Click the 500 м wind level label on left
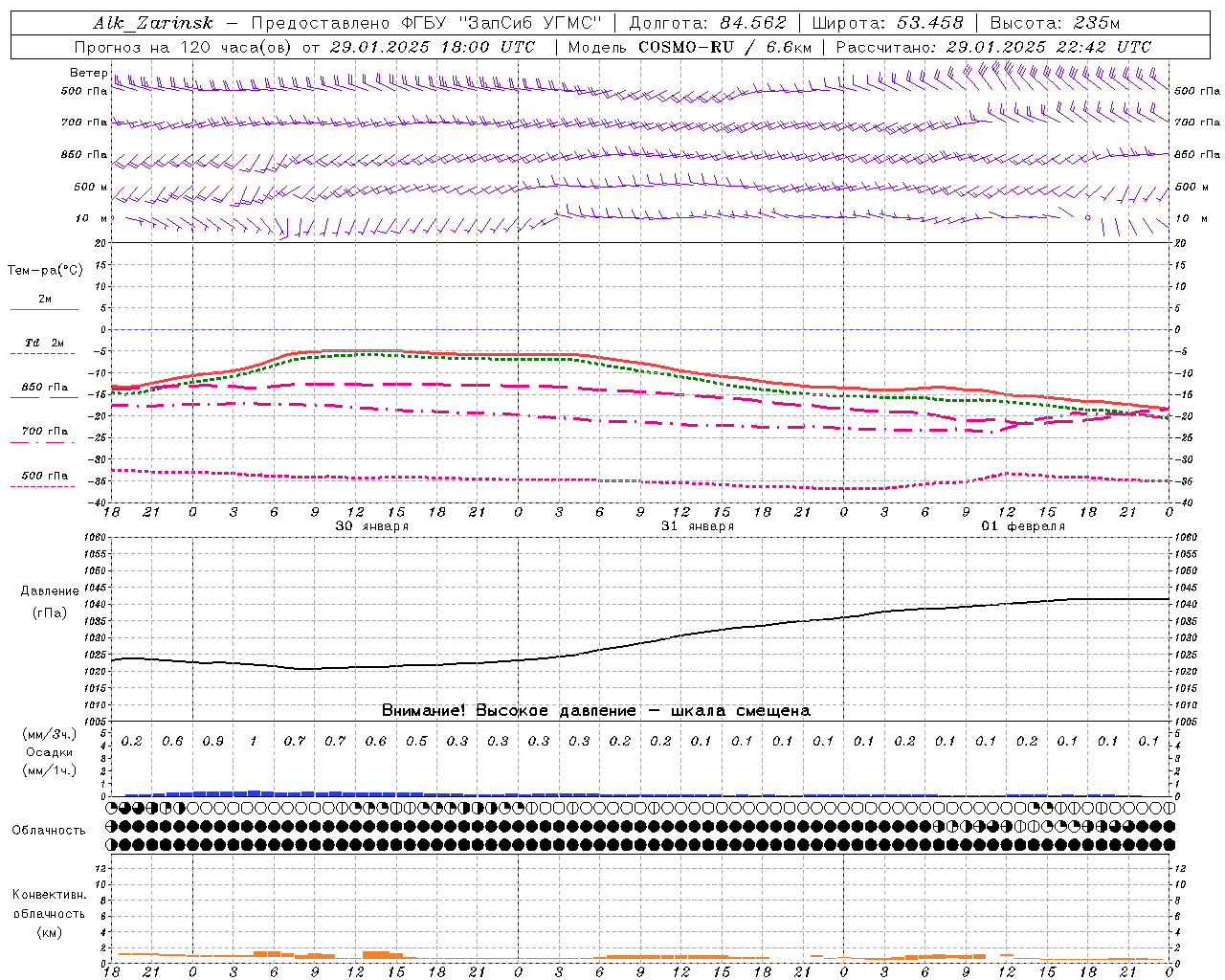 click(x=91, y=187)
